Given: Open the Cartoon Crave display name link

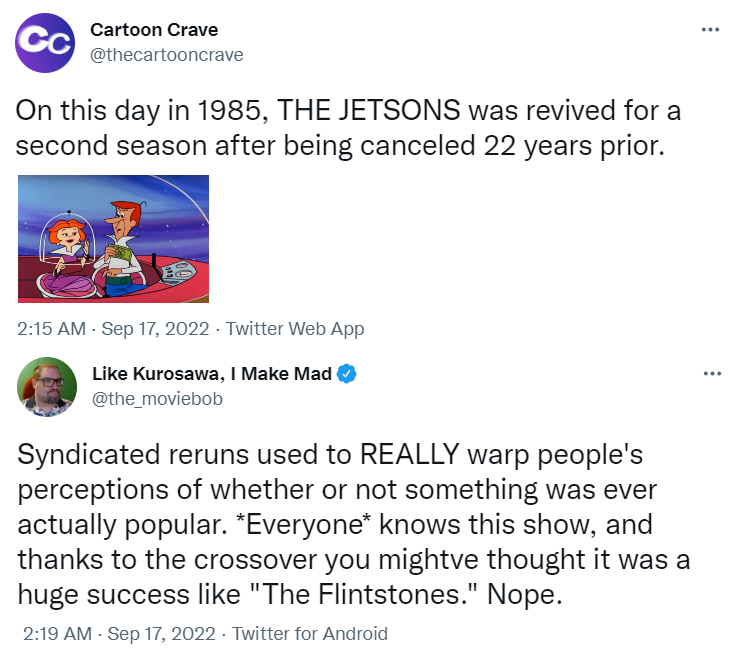Looking at the screenshot, I should click(154, 30).
